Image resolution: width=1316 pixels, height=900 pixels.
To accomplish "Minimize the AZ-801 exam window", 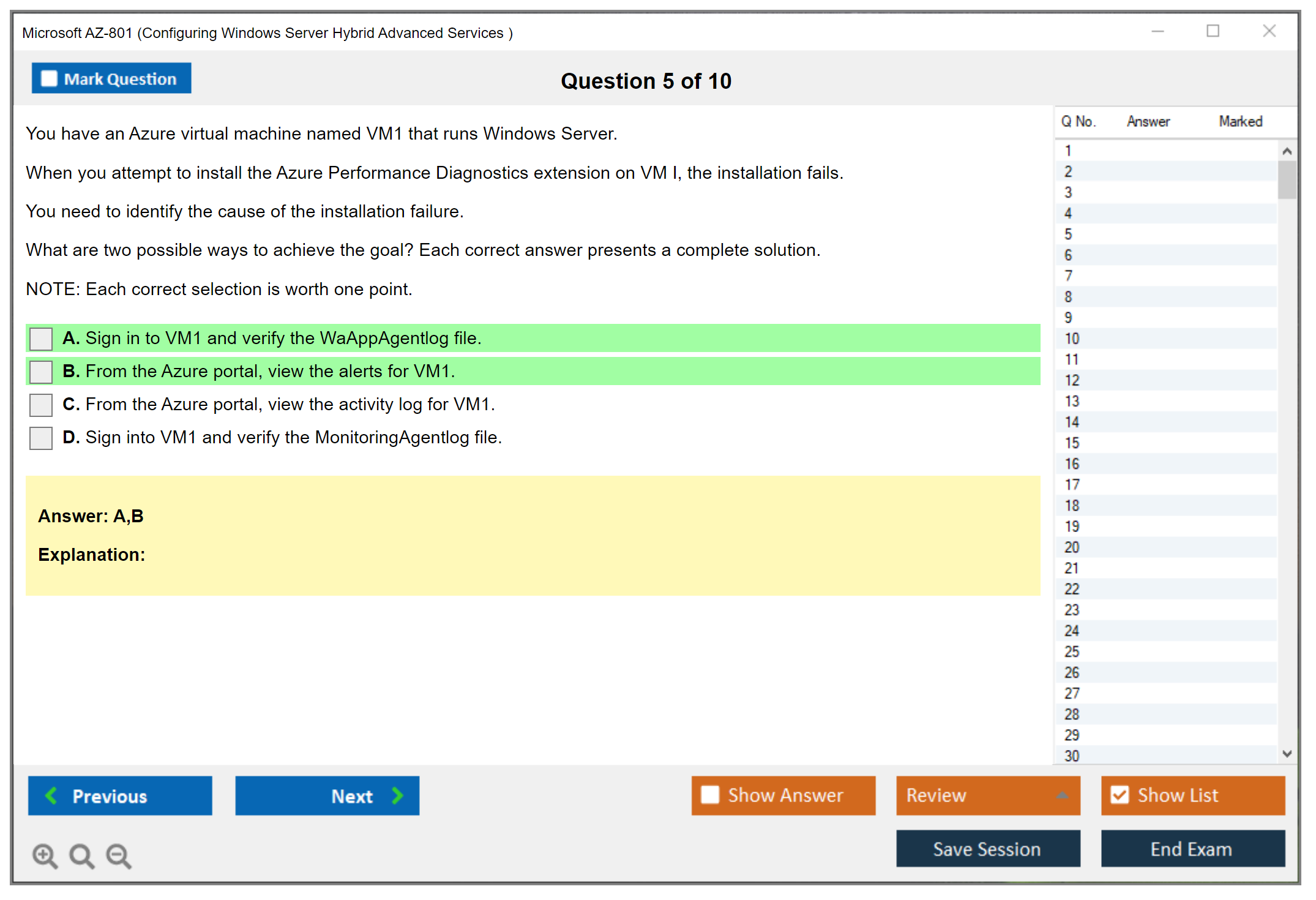I will click(x=1157, y=31).
